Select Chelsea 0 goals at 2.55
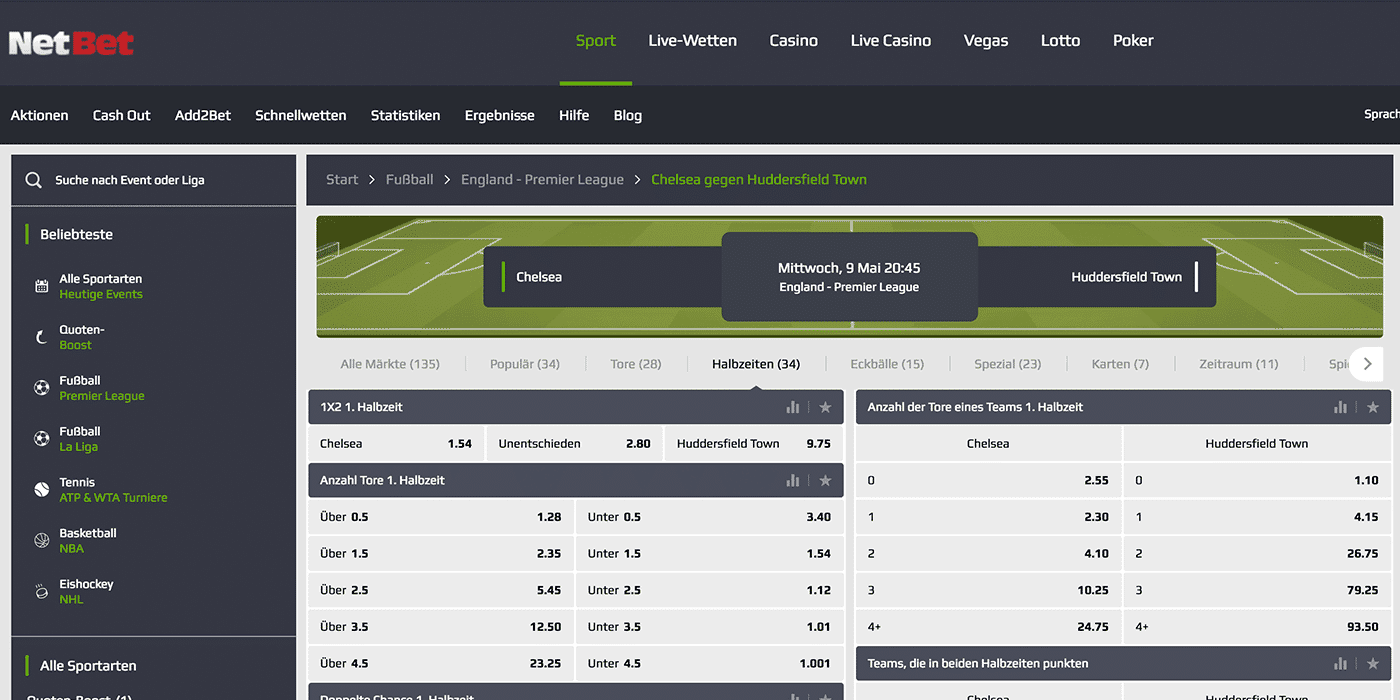Viewport: 1400px width, 700px height. point(989,481)
